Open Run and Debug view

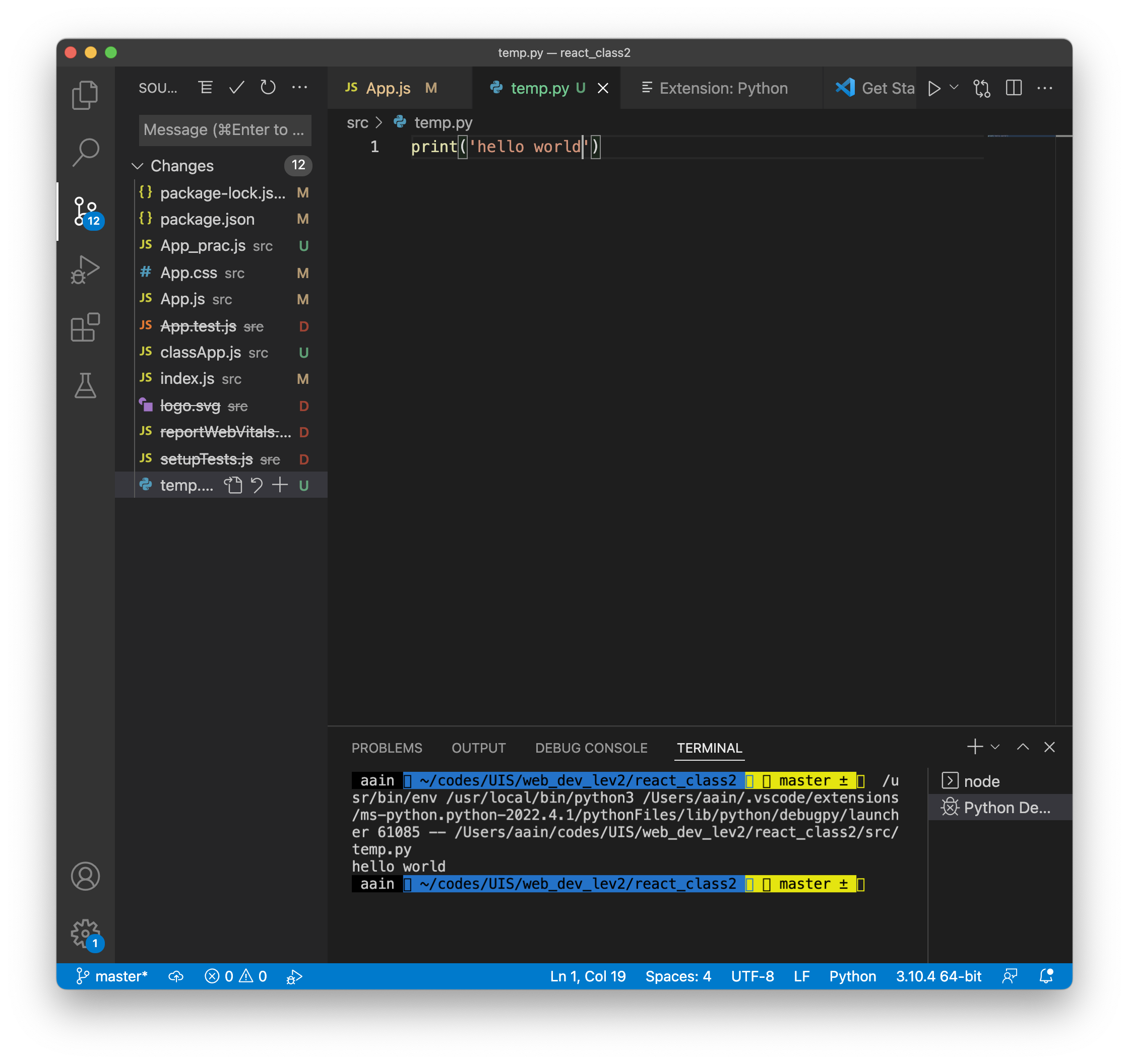click(x=85, y=269)
